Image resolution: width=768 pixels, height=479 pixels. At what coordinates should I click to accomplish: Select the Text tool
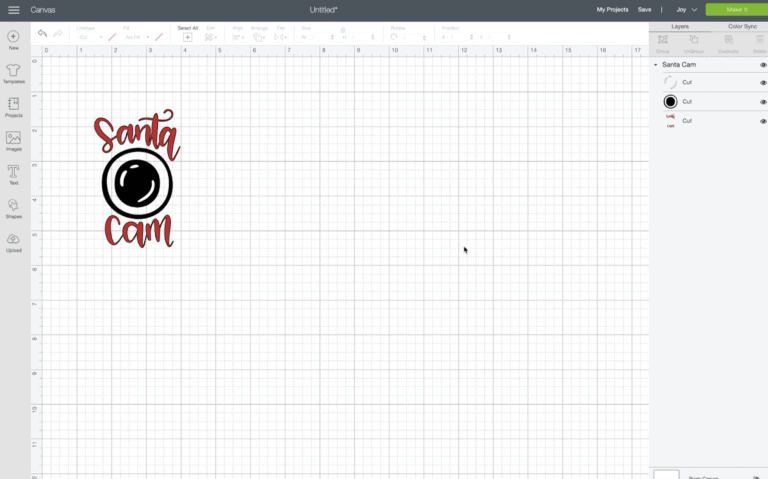point(13,174)
